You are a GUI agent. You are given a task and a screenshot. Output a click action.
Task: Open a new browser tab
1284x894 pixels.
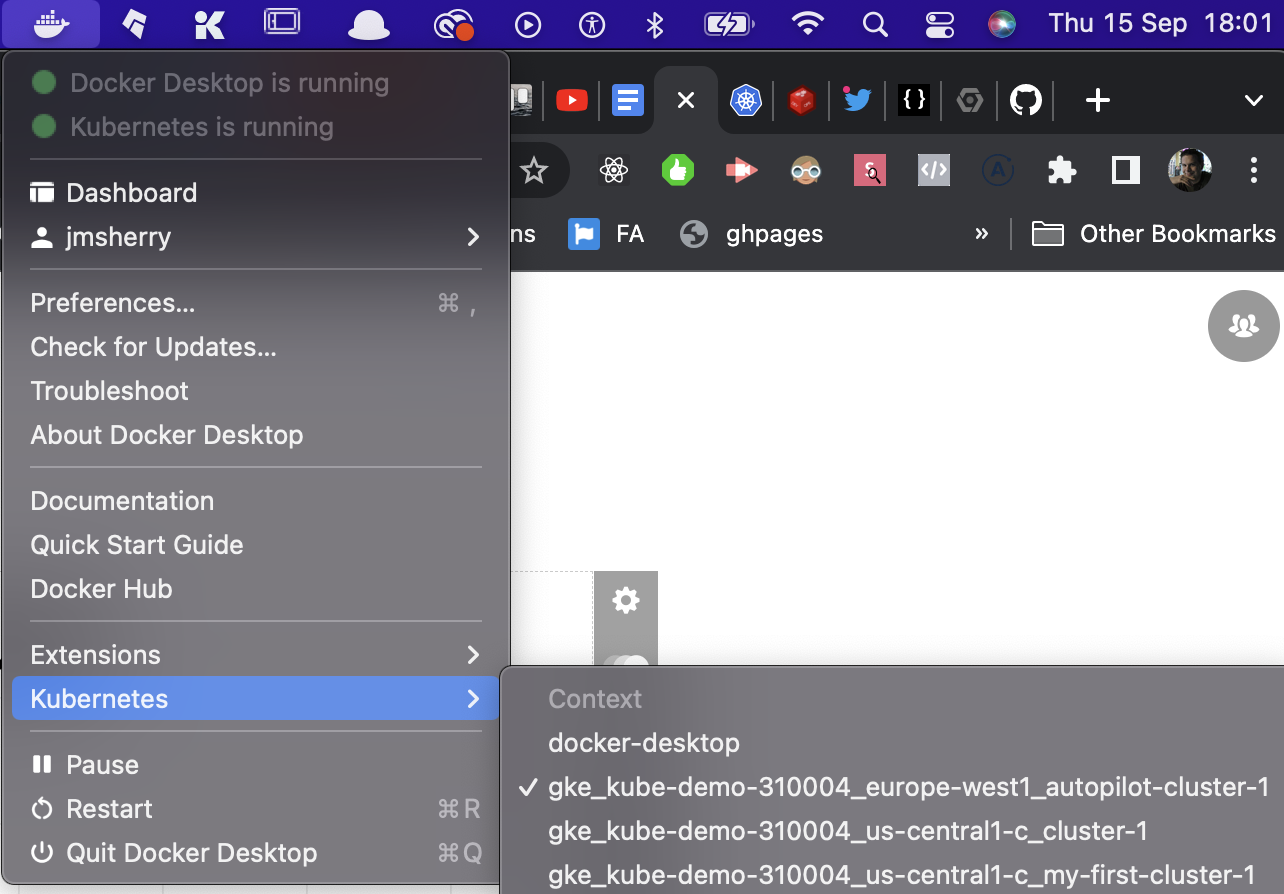click(x=1098, y=100)
